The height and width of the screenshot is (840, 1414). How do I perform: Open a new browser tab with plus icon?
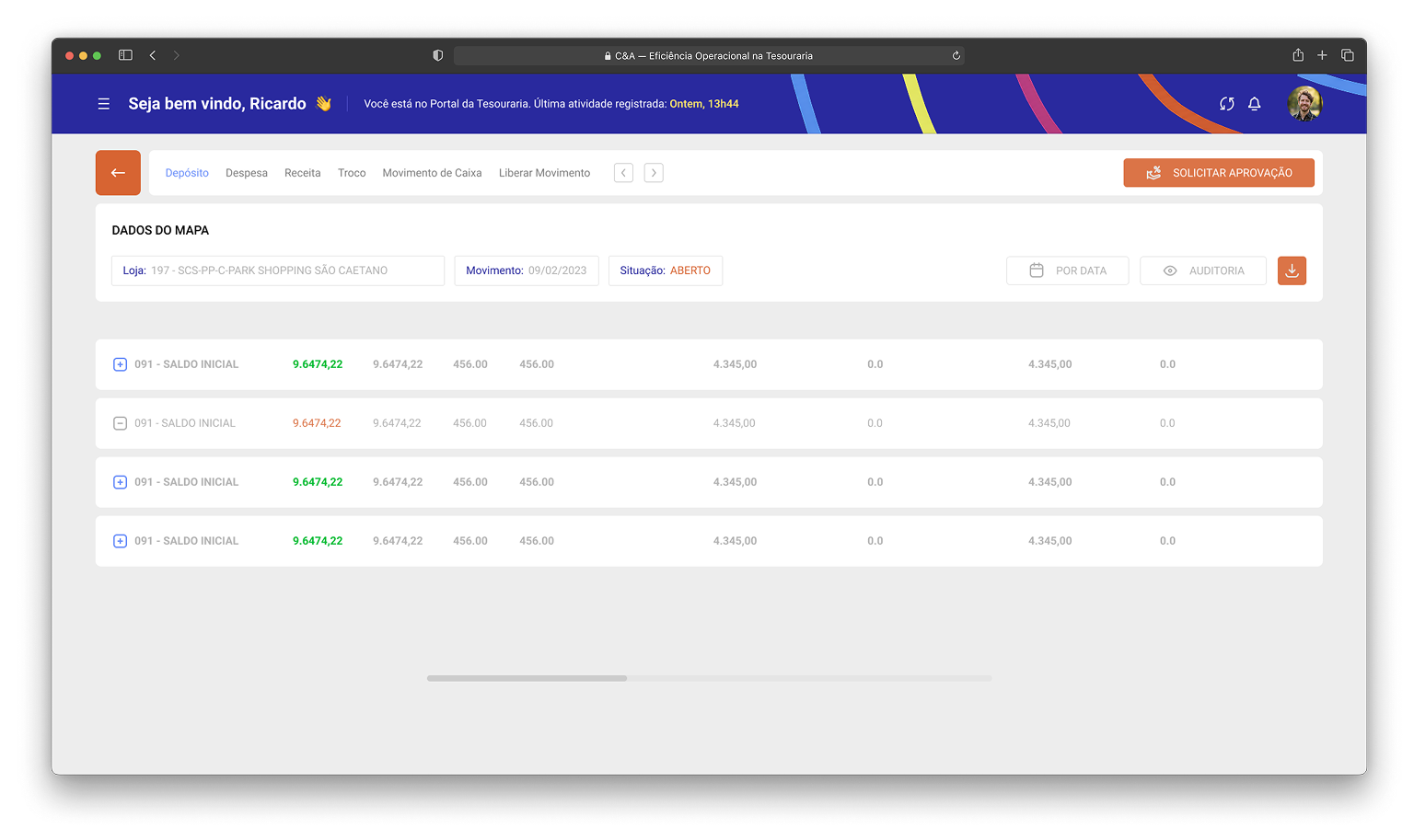1322,55
